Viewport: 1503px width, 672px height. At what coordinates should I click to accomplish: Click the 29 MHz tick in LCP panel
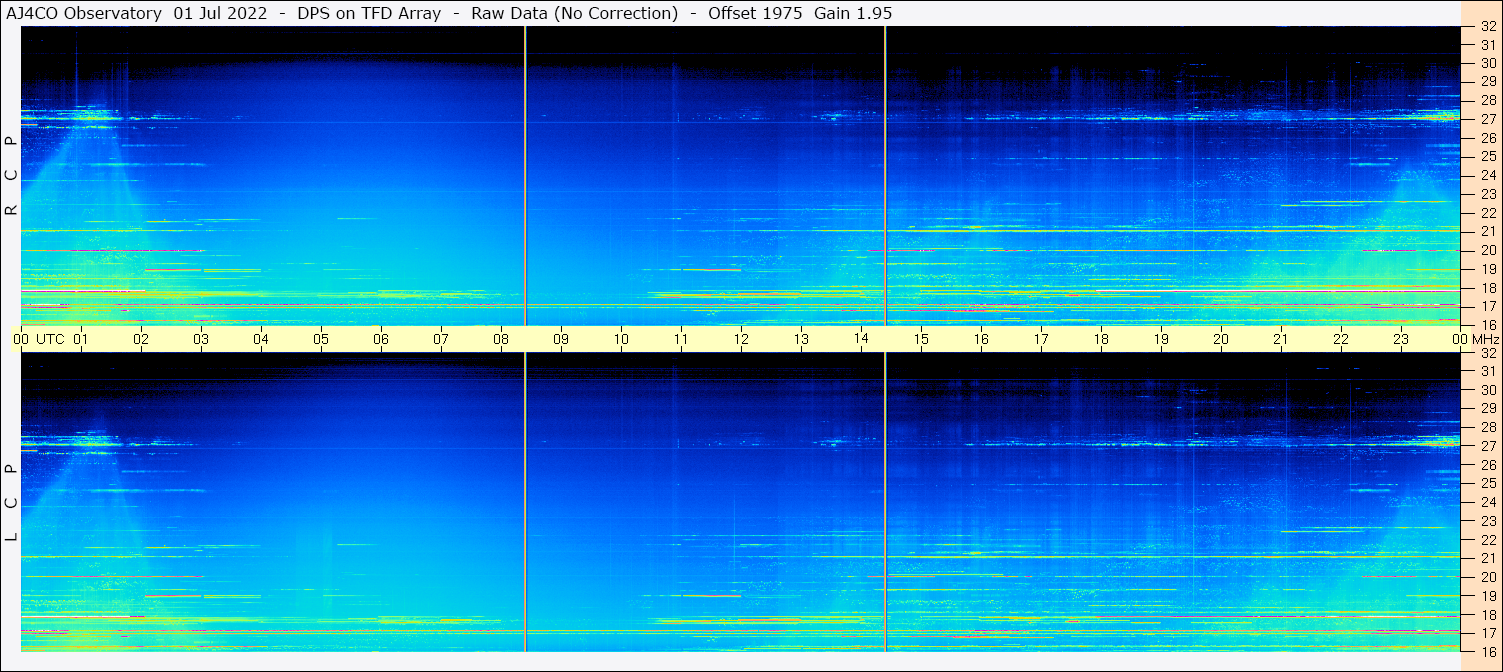point(1487,409)
